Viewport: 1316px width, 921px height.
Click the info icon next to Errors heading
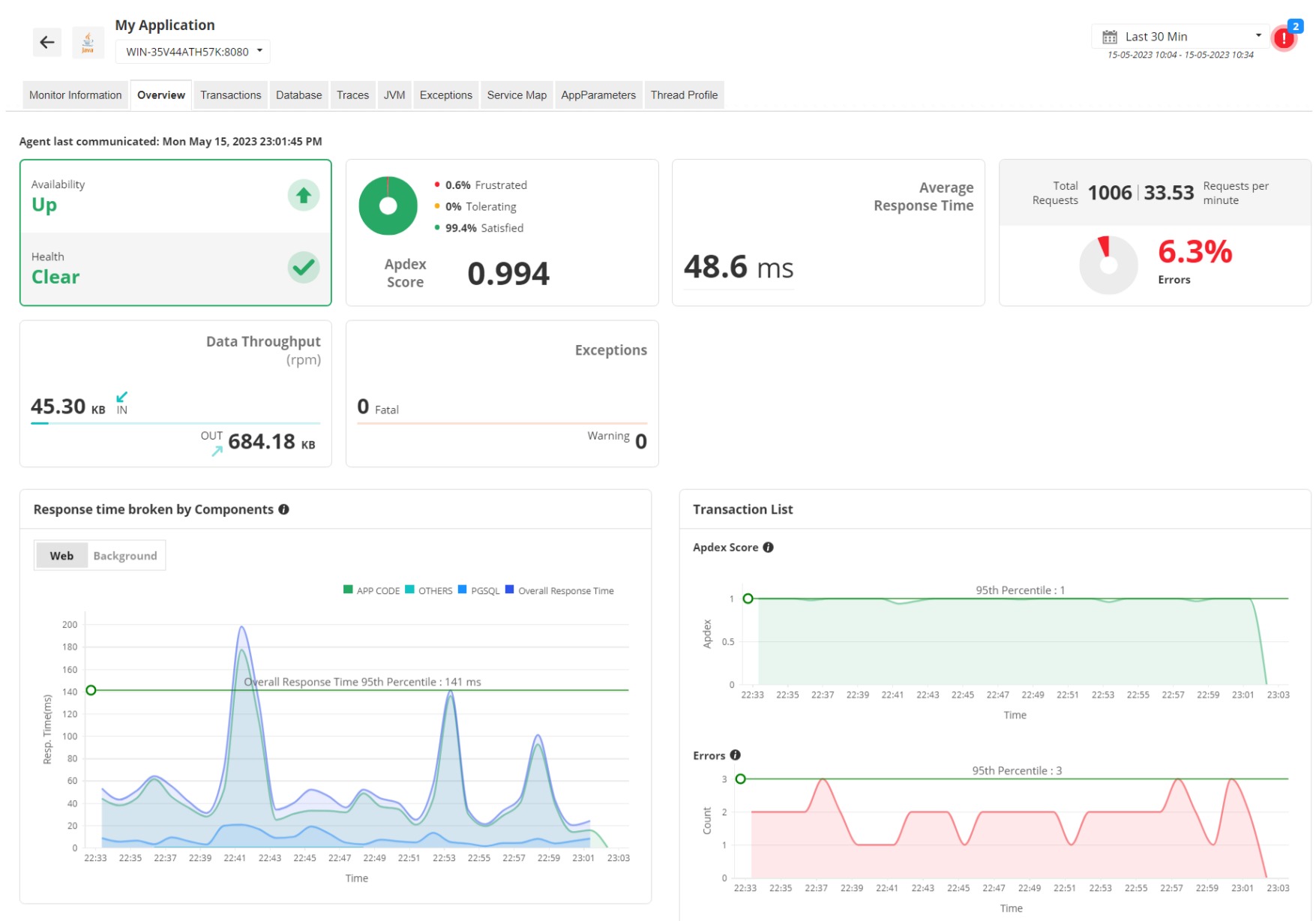736,755
